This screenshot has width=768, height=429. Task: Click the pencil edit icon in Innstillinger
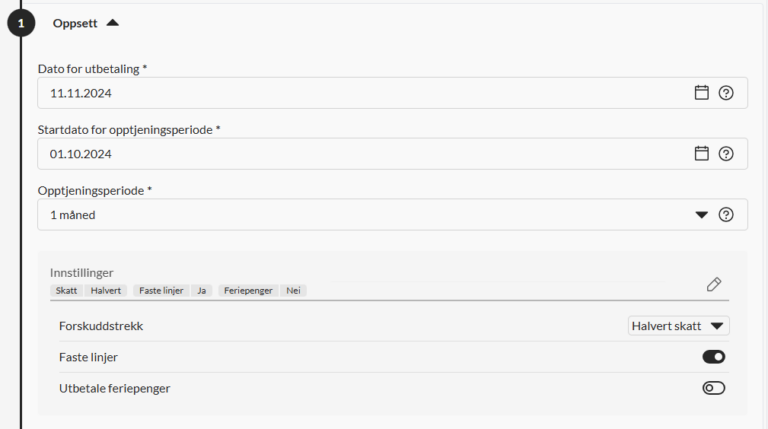[x=714, y=284]
